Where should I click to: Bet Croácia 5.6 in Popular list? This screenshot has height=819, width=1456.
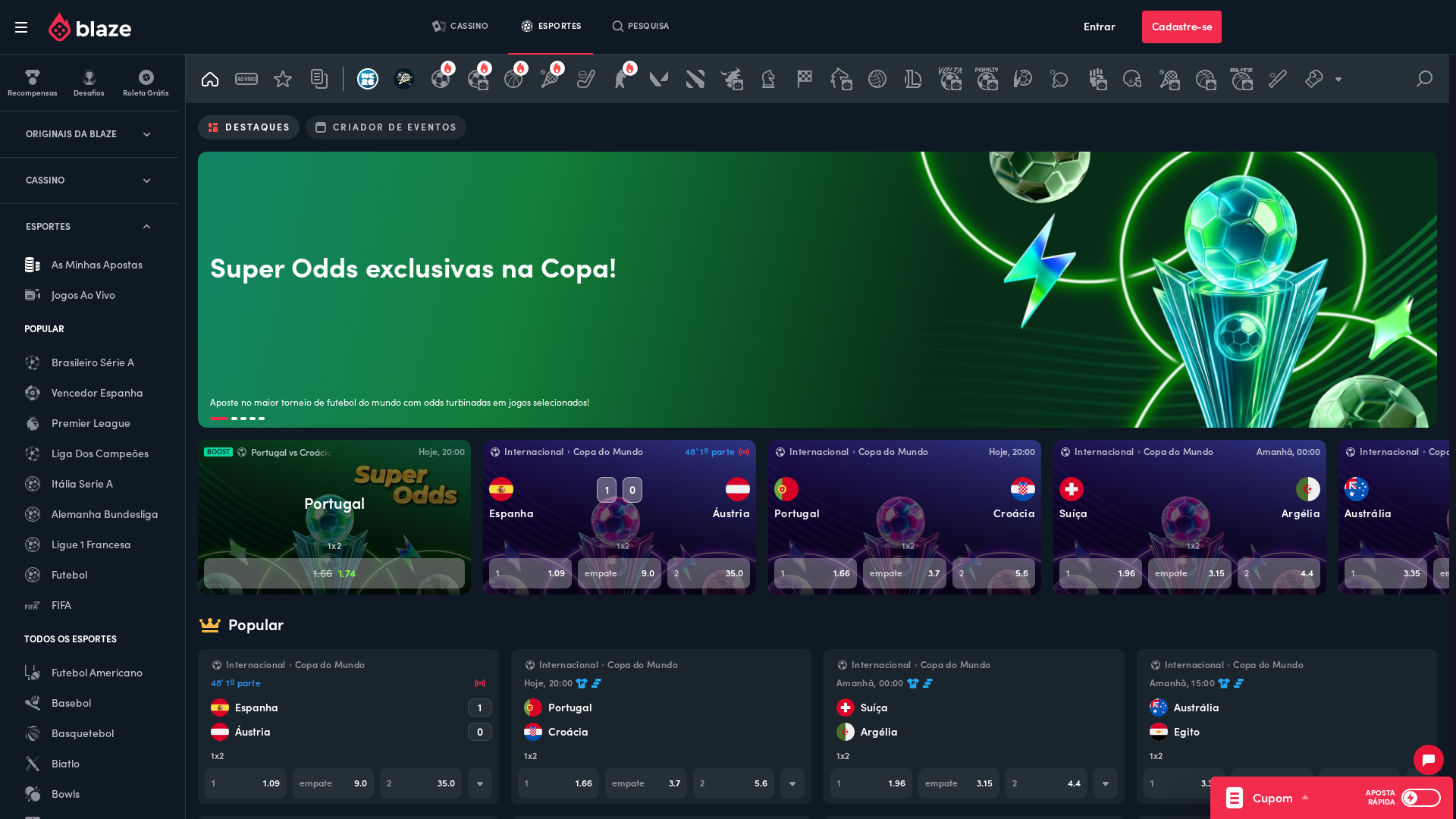[733, 783]
